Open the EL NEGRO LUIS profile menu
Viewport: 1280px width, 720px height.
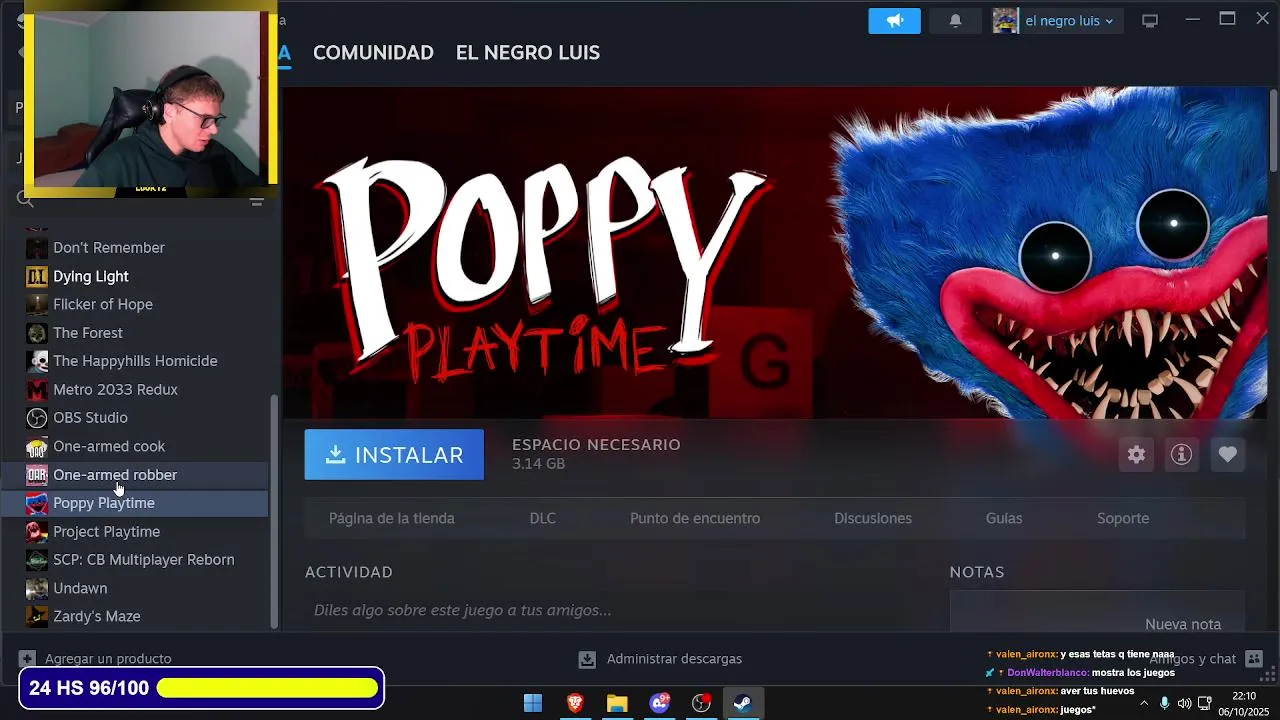tap(528, 53)
